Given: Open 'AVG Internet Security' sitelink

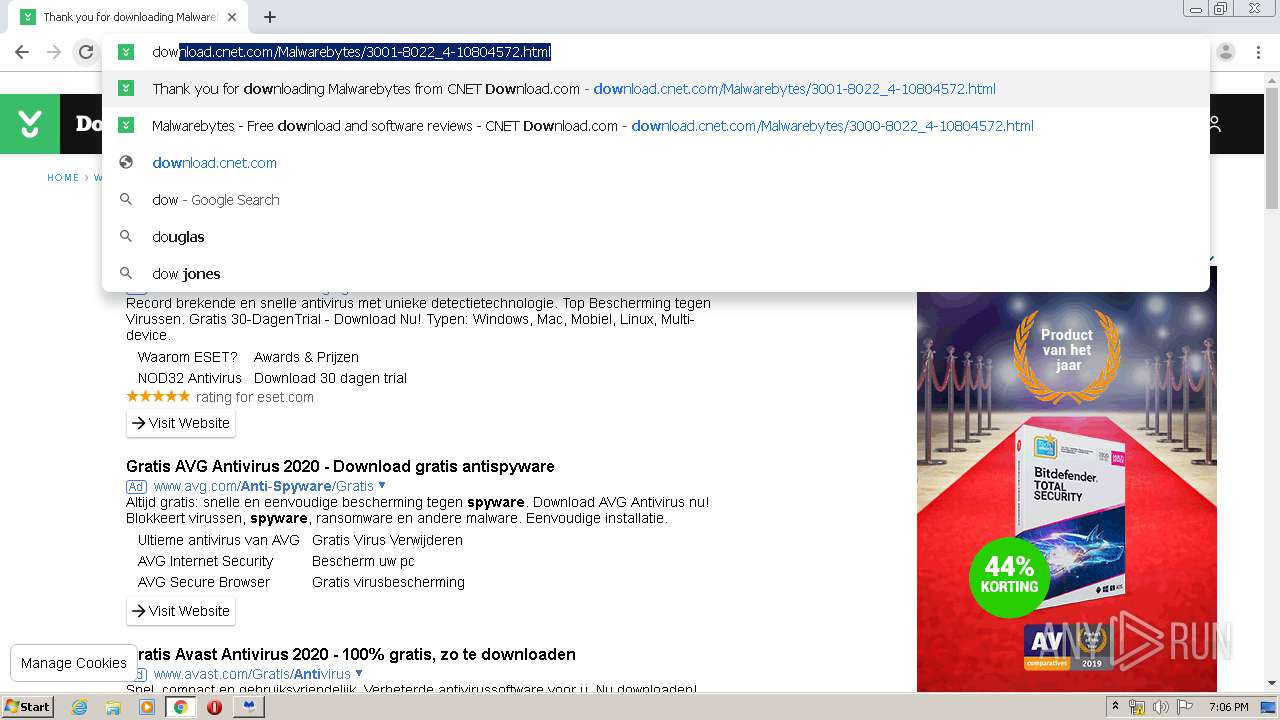Looking at the screenshot, I should point(205,561).
